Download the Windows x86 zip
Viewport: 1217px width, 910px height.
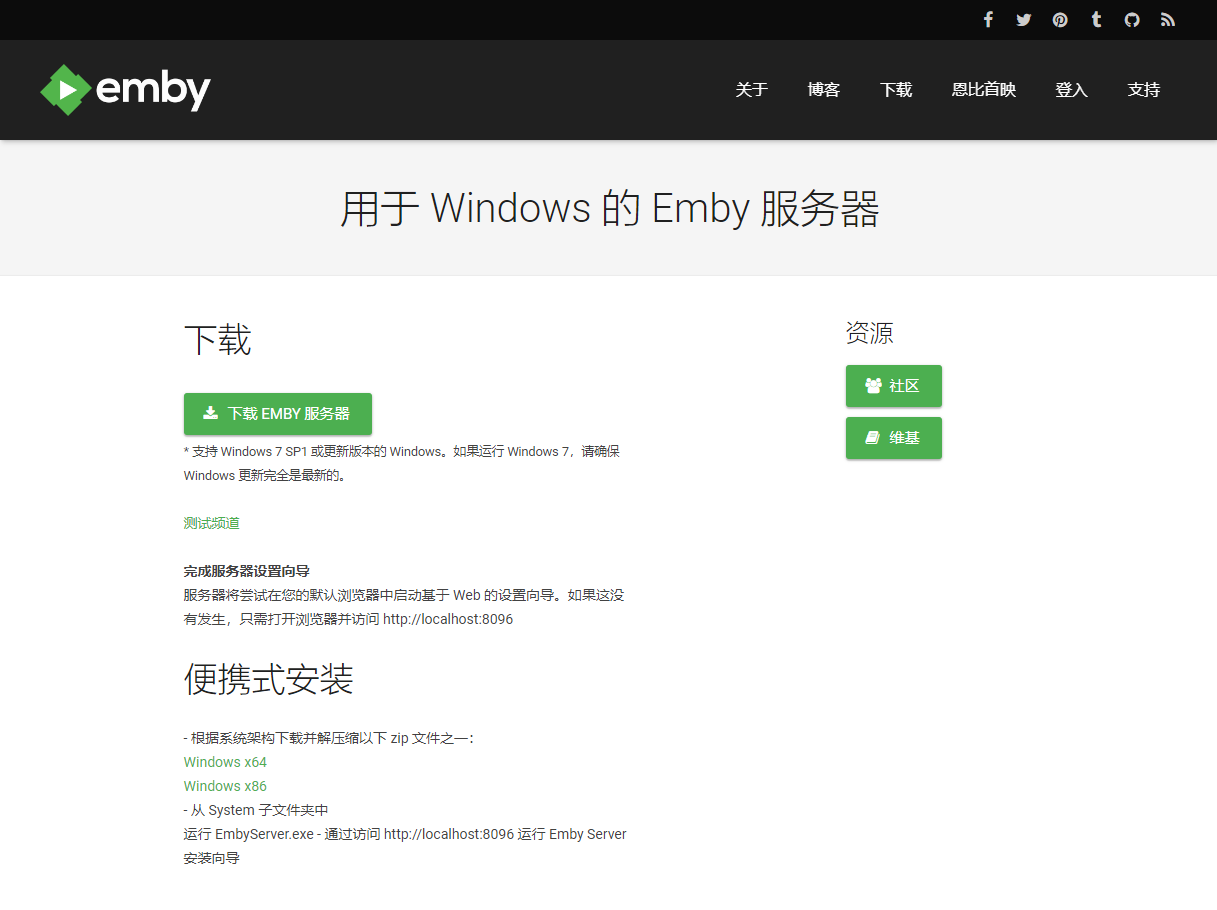(225, 786)
